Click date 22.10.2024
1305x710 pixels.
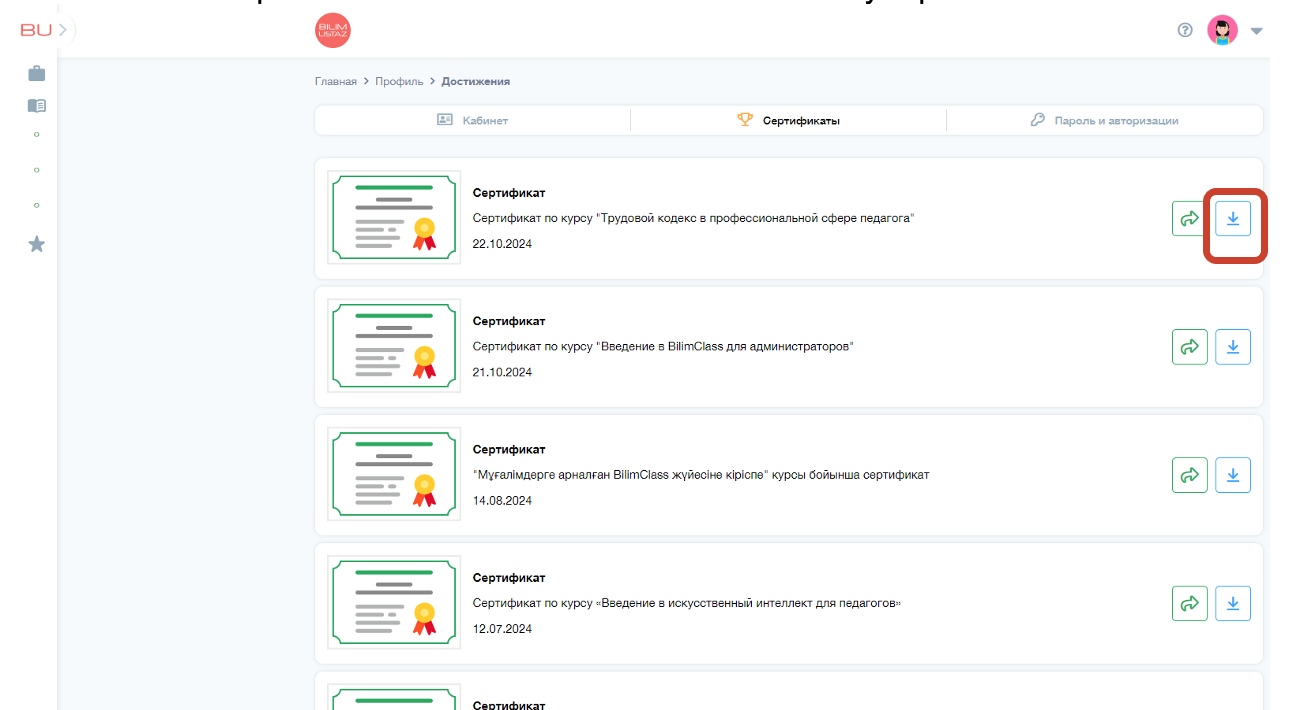(502, 244)
